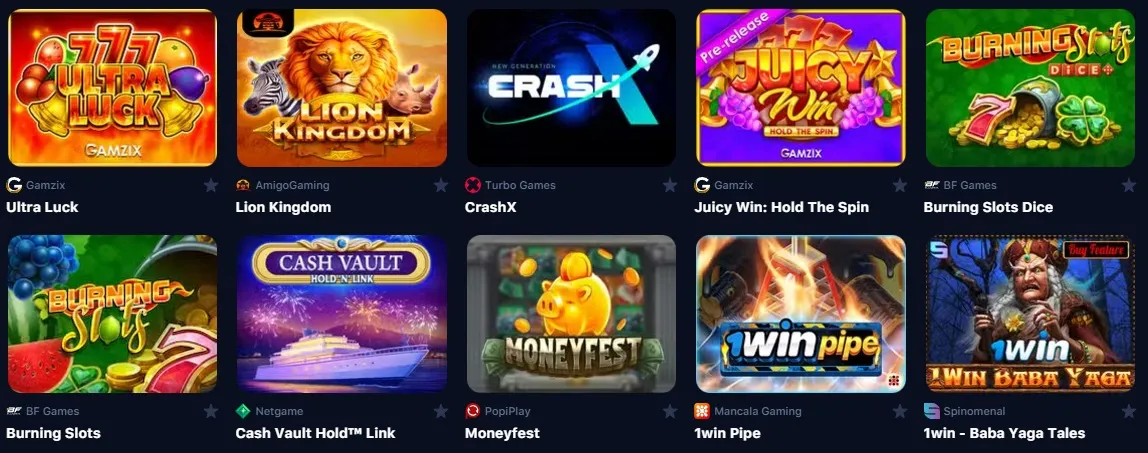Click the Gamzix provider logo under Ultra Luck
The width and height of the screenshot is (1148, 453).
click(x=14, y=185)
